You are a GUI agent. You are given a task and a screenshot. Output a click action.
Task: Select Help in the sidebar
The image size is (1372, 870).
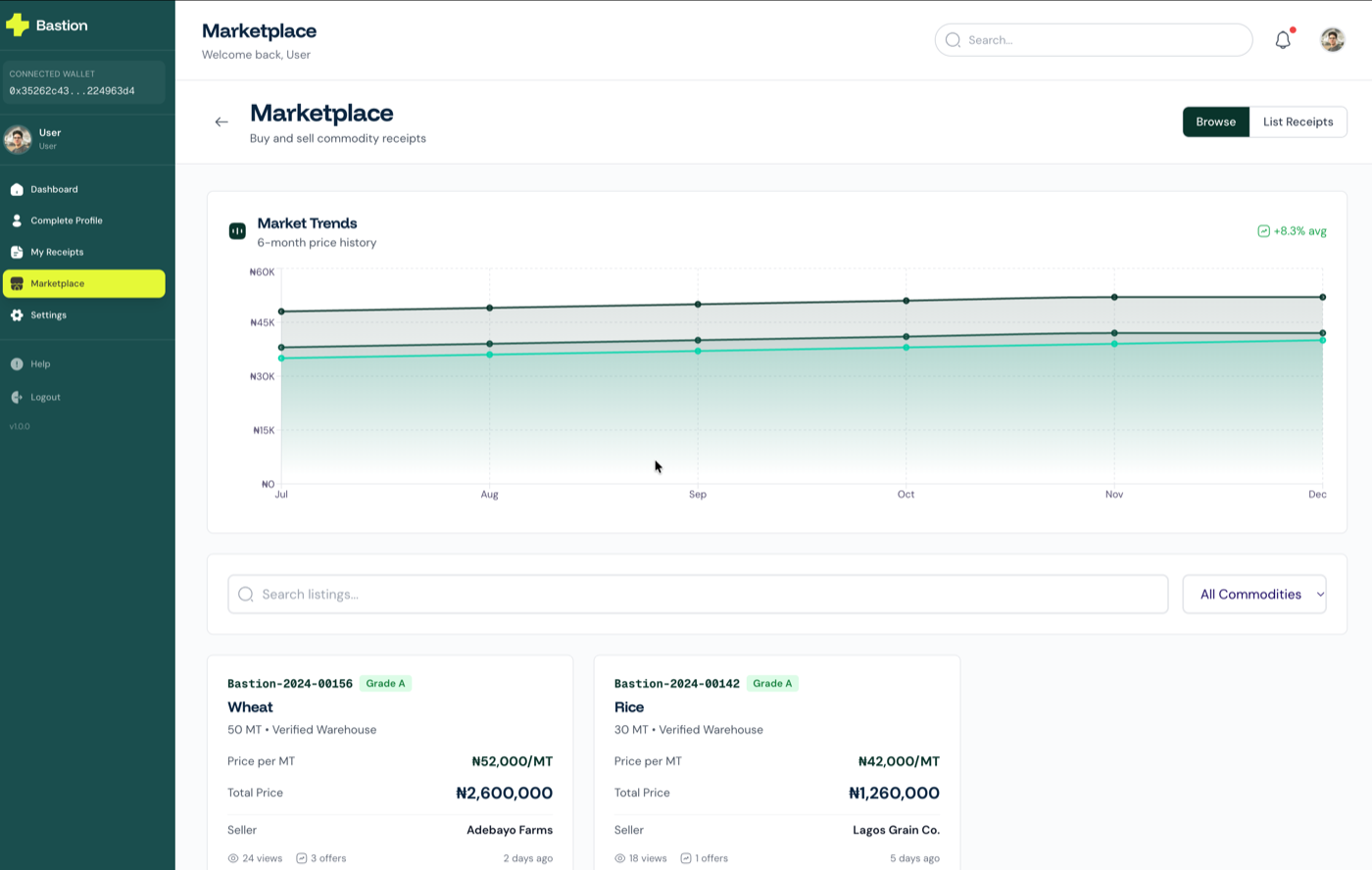tap(84, 363)
